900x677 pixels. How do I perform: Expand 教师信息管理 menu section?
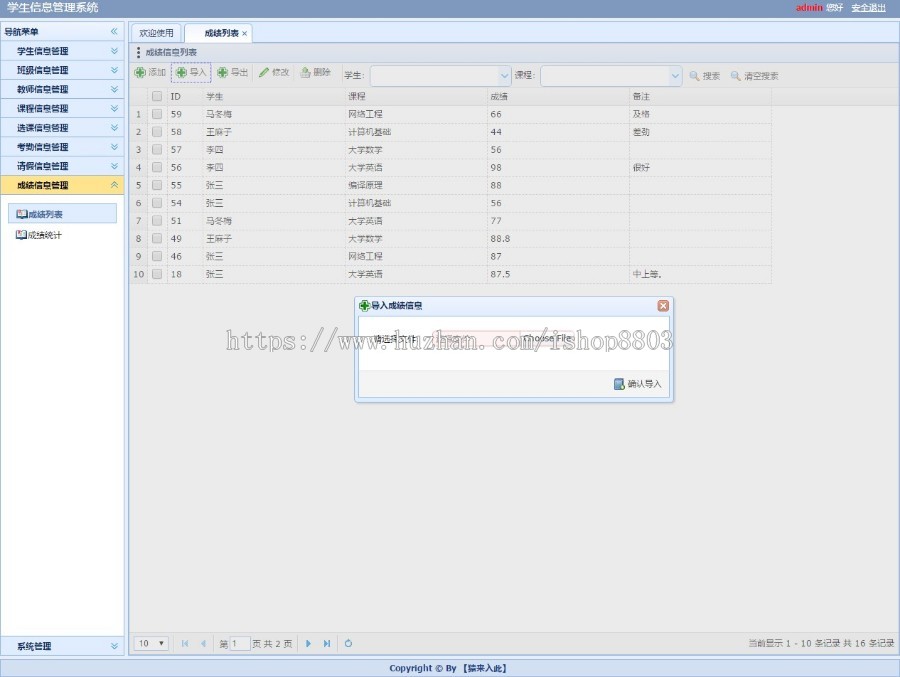point(62,89)
